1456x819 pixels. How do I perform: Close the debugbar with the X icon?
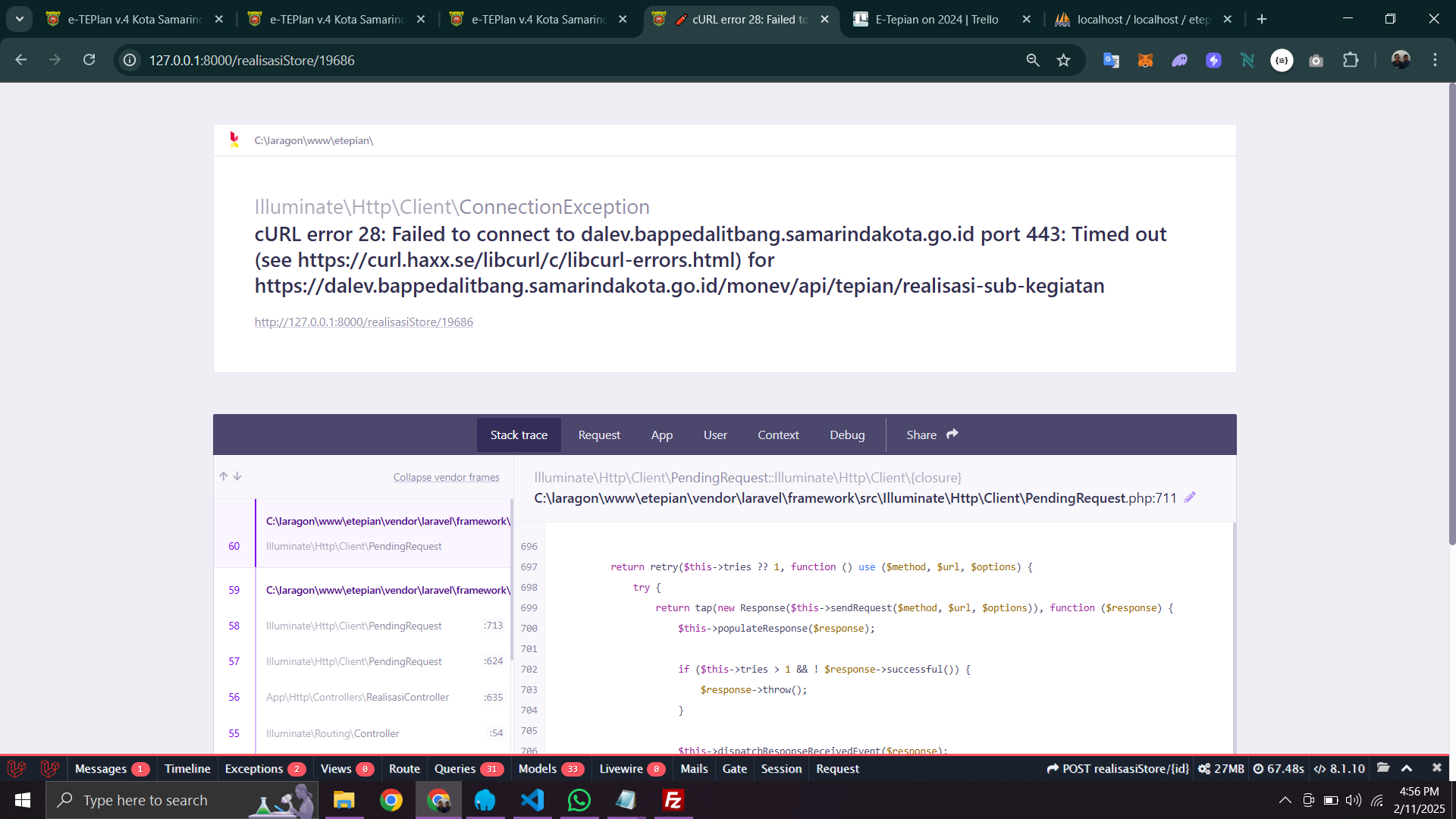point(1436,768)
